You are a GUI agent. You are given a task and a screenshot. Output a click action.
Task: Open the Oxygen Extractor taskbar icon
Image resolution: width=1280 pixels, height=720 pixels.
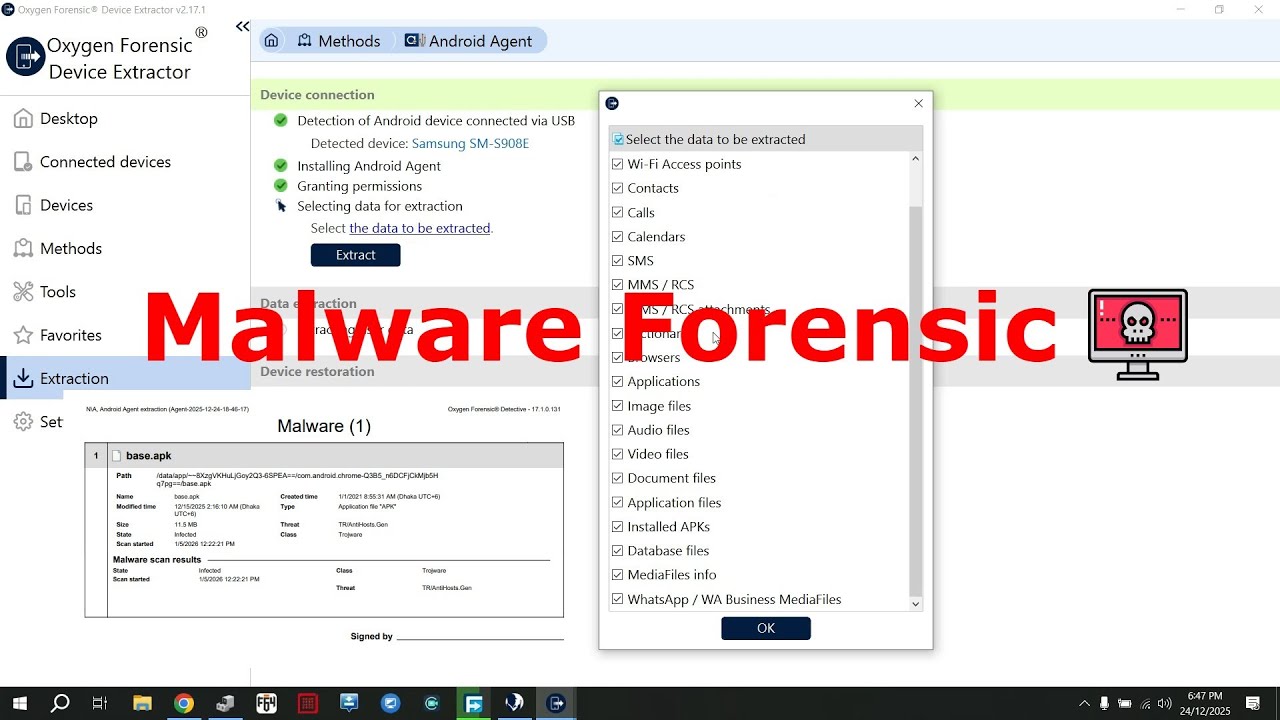(556, 704)
